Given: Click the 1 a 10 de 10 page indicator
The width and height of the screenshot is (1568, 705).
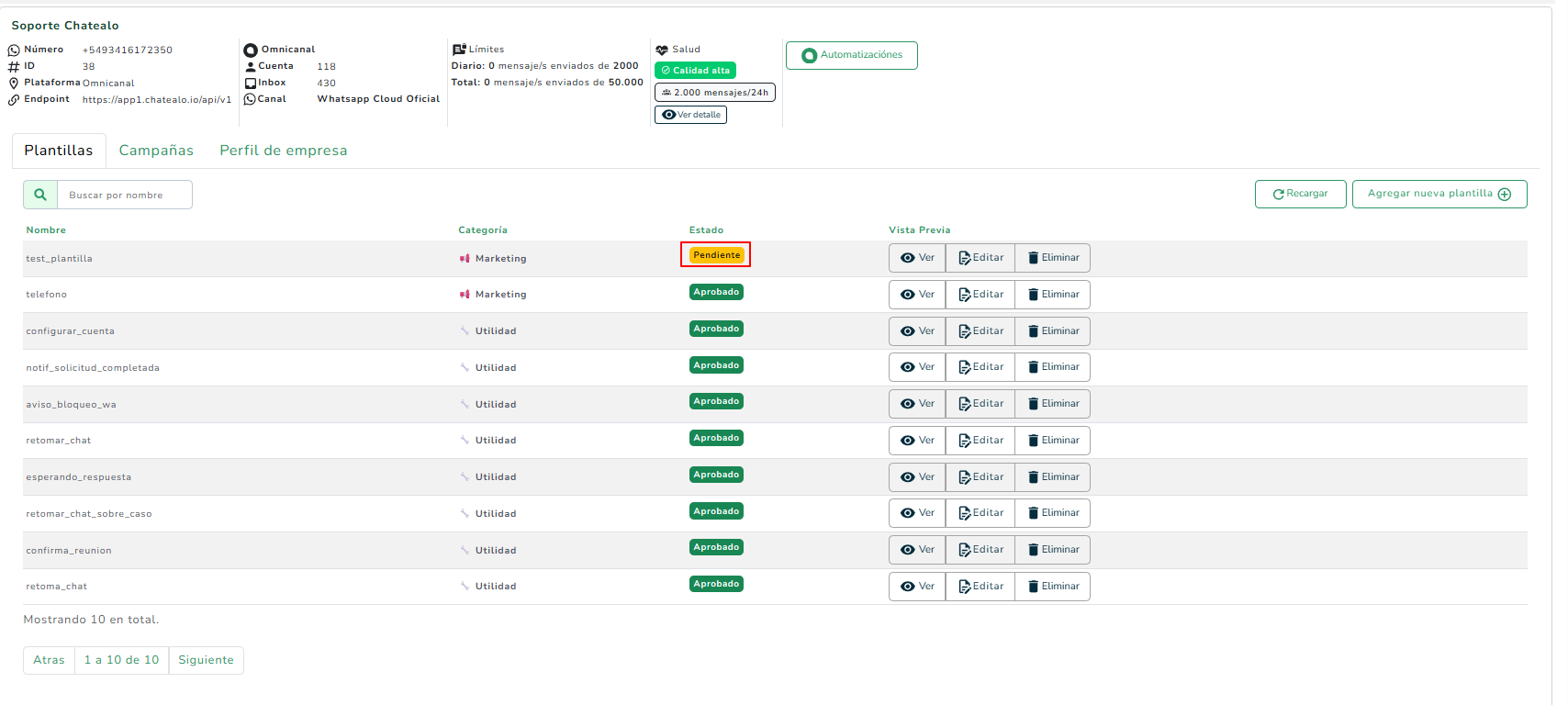Looking at the screenshot, I should pos(122,660).
